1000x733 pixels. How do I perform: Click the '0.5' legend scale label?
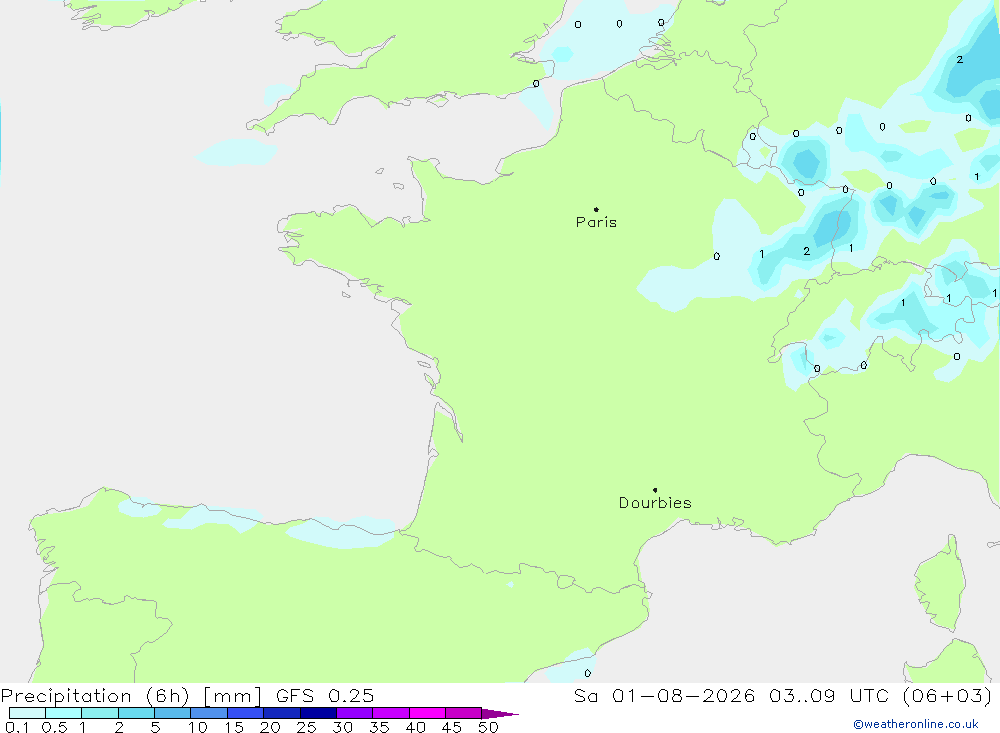54,727
